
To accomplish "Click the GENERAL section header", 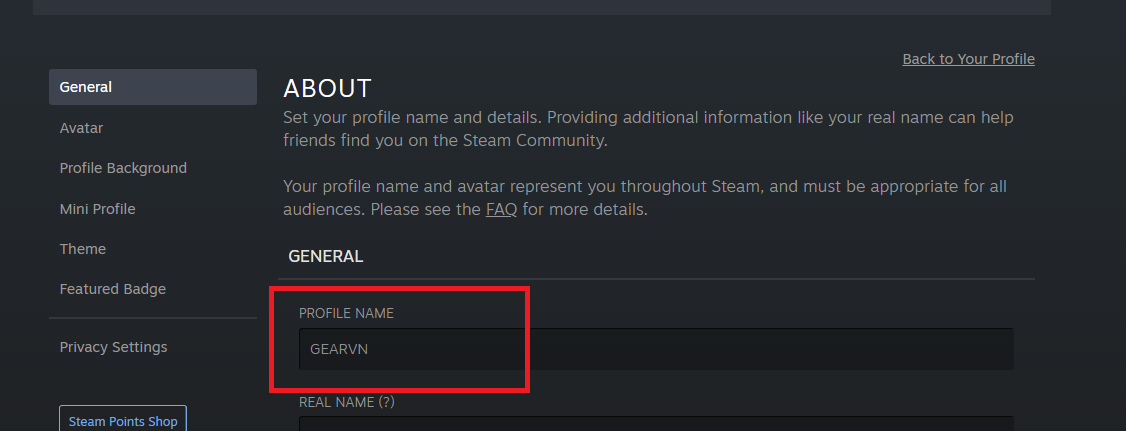I will click(325, 256).
